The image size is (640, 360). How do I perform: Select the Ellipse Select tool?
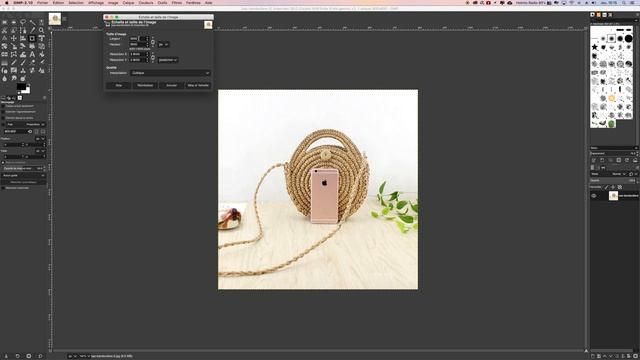tap(13, 22)
